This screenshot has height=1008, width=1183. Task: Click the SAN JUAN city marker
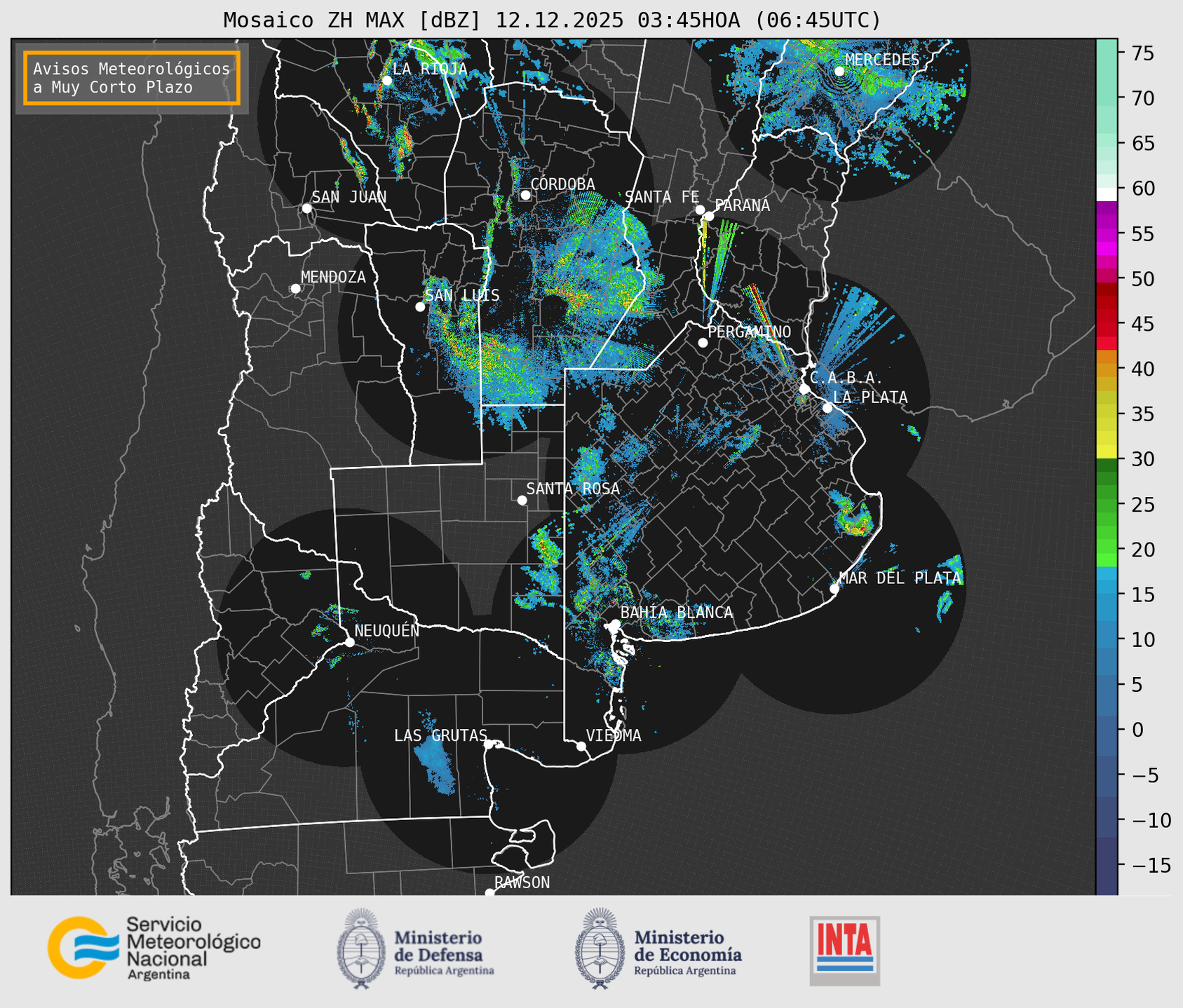[x=306, y=208]
